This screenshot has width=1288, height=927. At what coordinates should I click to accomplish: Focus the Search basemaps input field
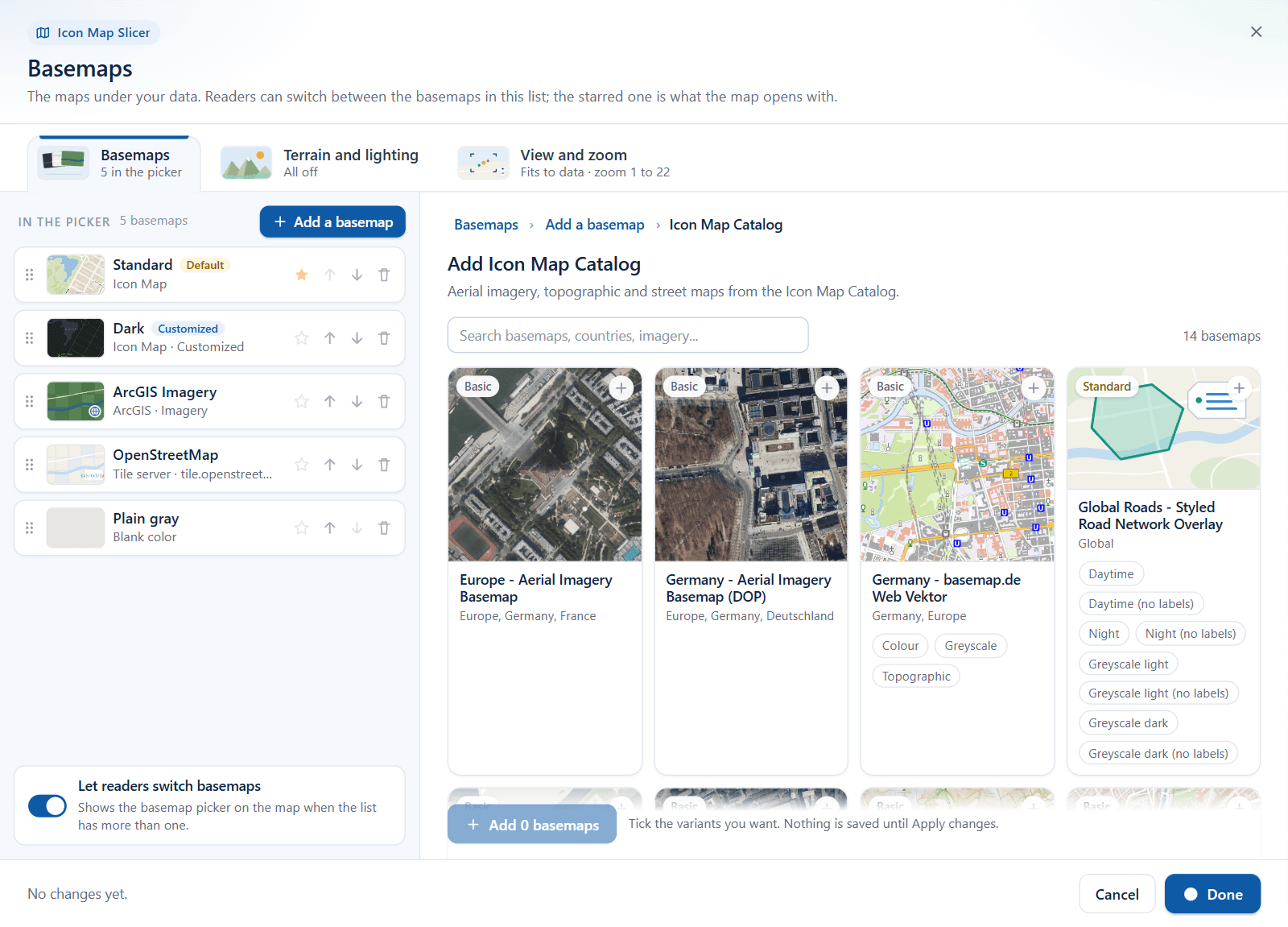tap(628, 335)
